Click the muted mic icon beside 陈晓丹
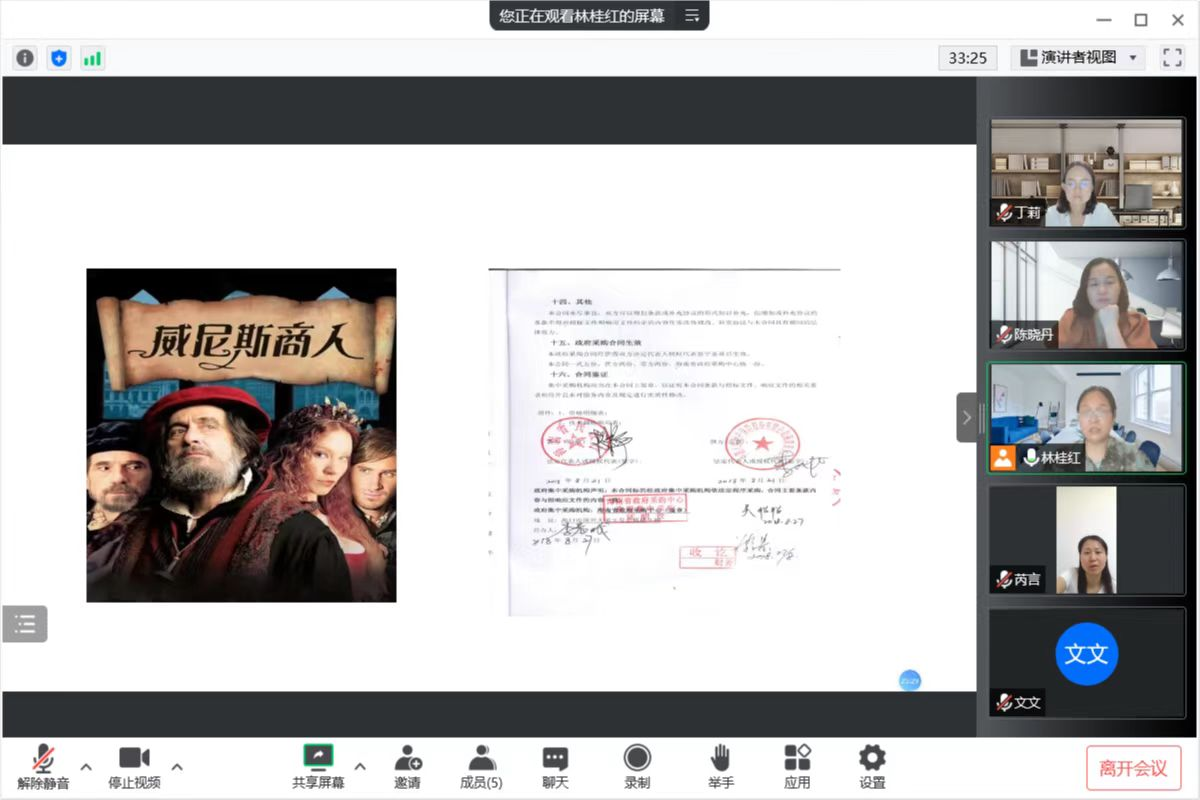This screenshot has width=1200, height=800. [1004, 335]
